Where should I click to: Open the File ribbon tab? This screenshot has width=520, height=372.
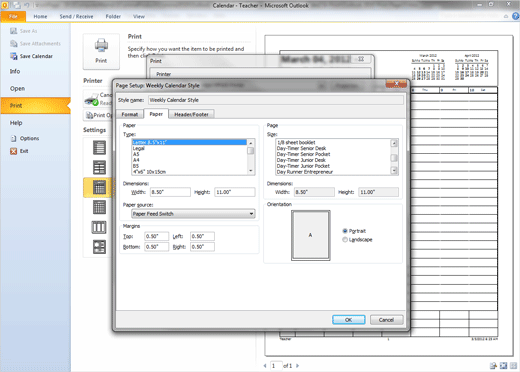pyautogui.click(x=13, y=16)
